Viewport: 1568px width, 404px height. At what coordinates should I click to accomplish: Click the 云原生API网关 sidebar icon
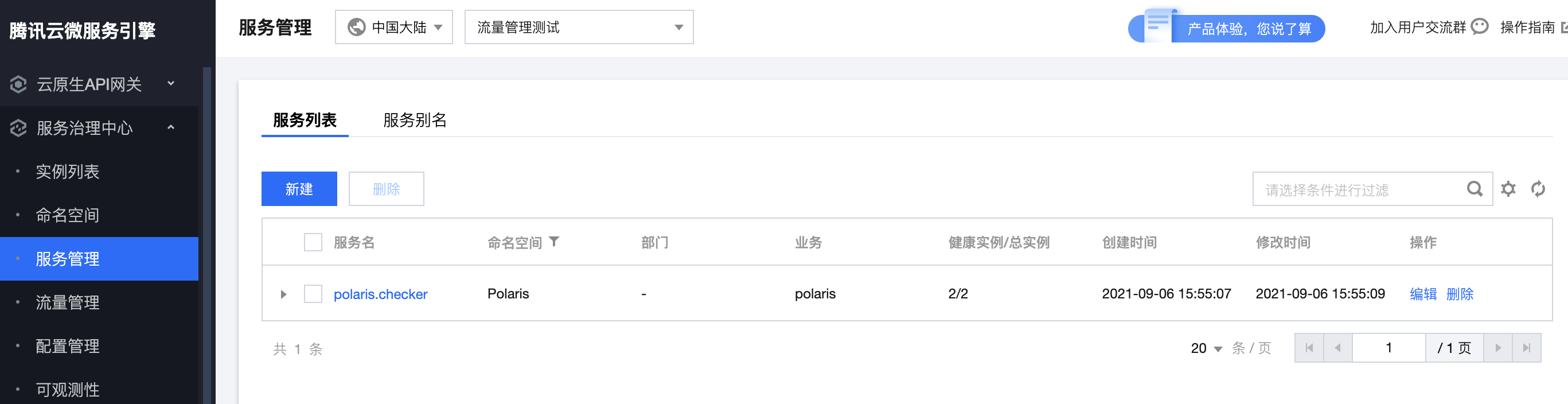click(18, 84)
